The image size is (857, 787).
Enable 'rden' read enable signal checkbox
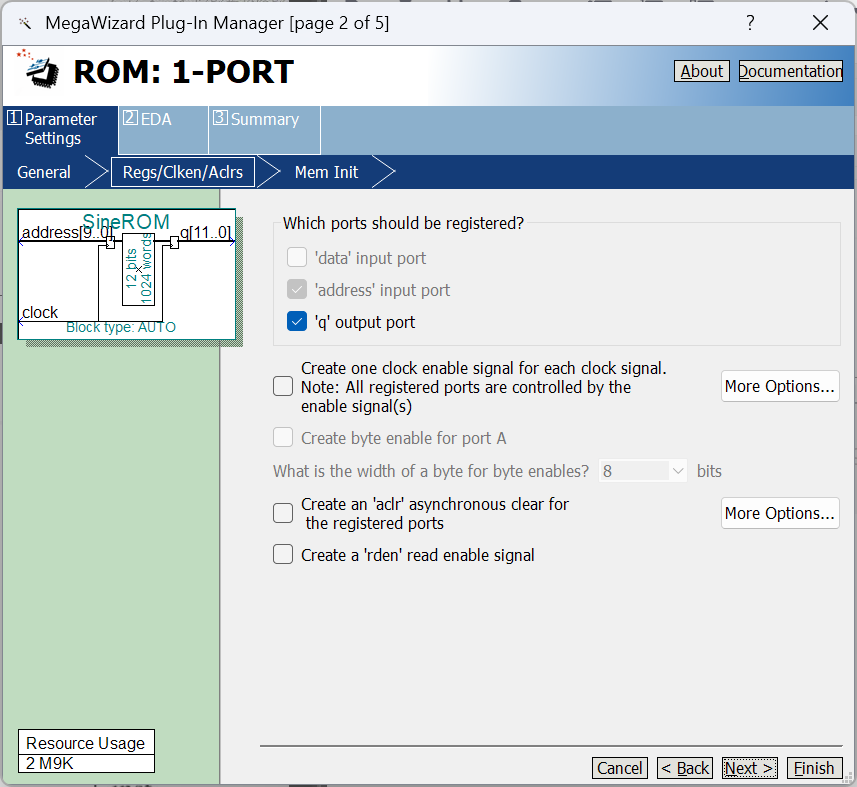(x=283, y=555)
